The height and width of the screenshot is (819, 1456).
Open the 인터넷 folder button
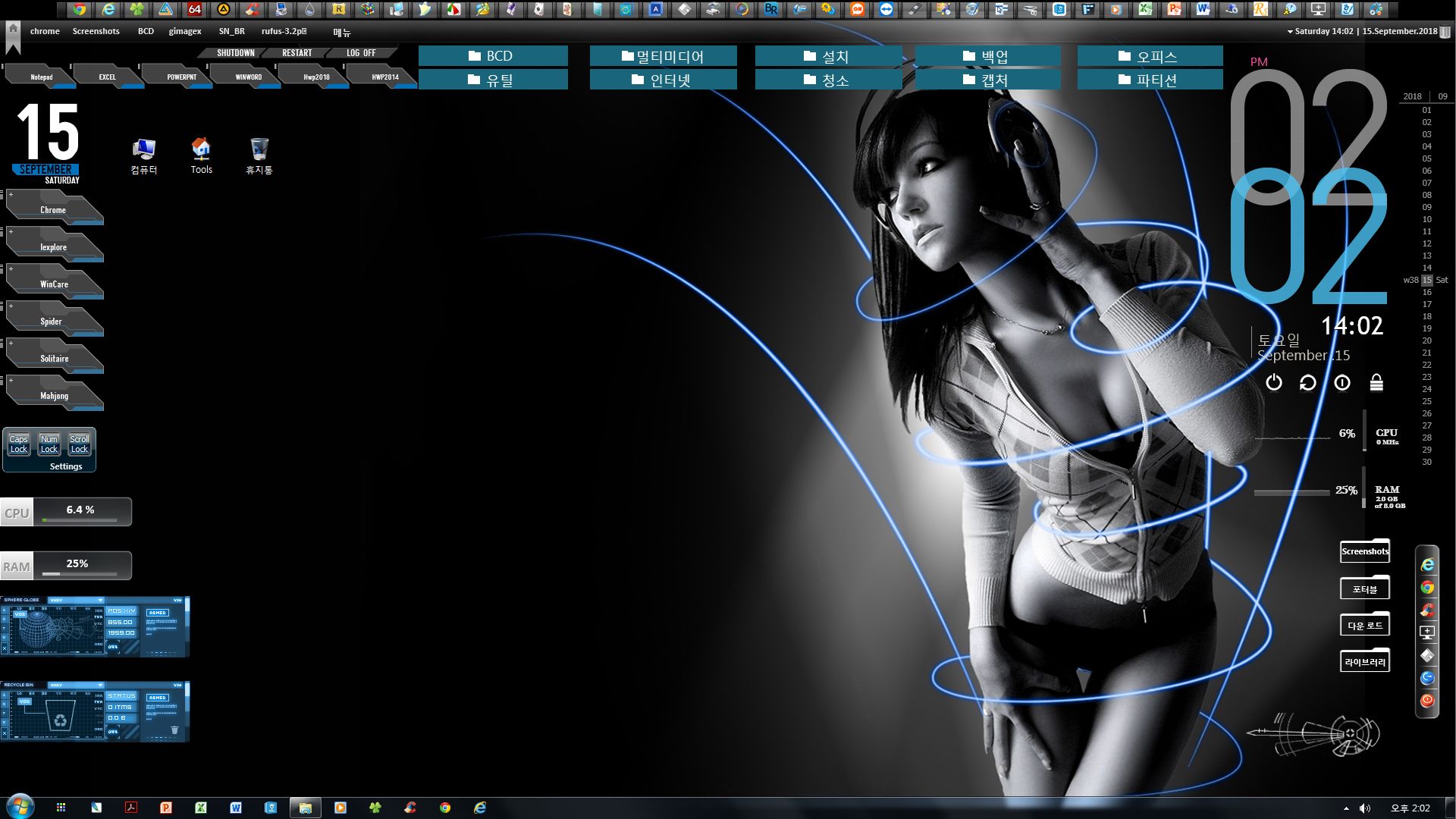click(663, 80)
